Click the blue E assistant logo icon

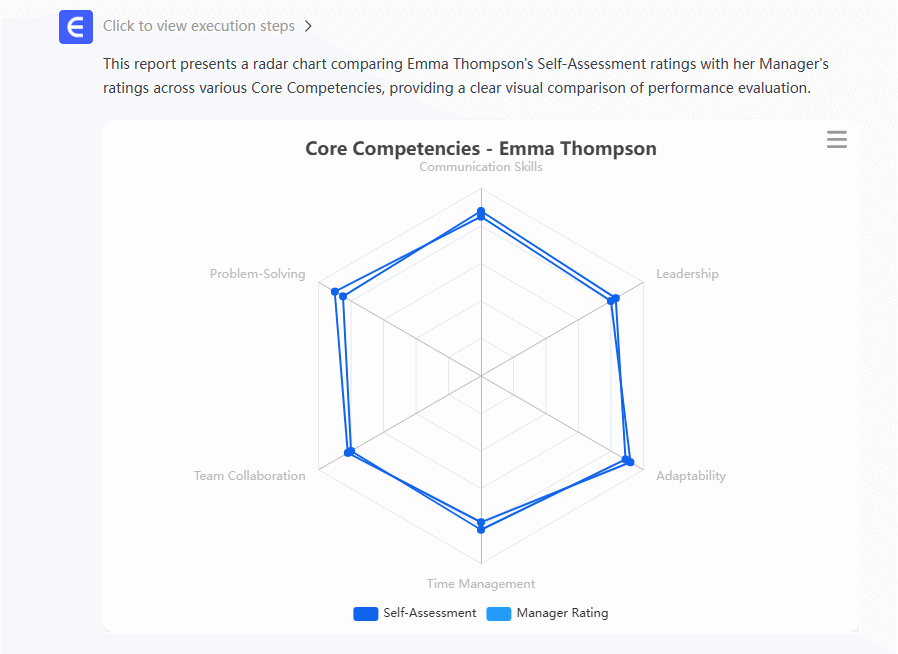[x=76, y=27]
